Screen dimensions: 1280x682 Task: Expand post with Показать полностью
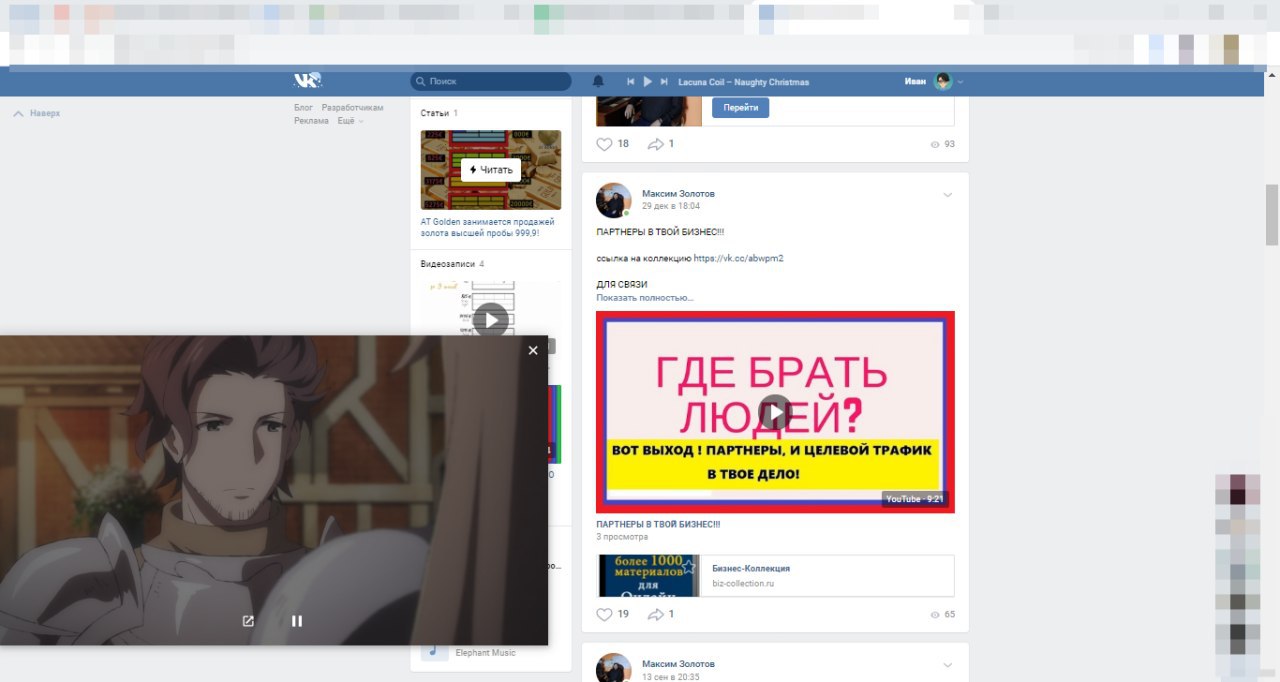645,298
